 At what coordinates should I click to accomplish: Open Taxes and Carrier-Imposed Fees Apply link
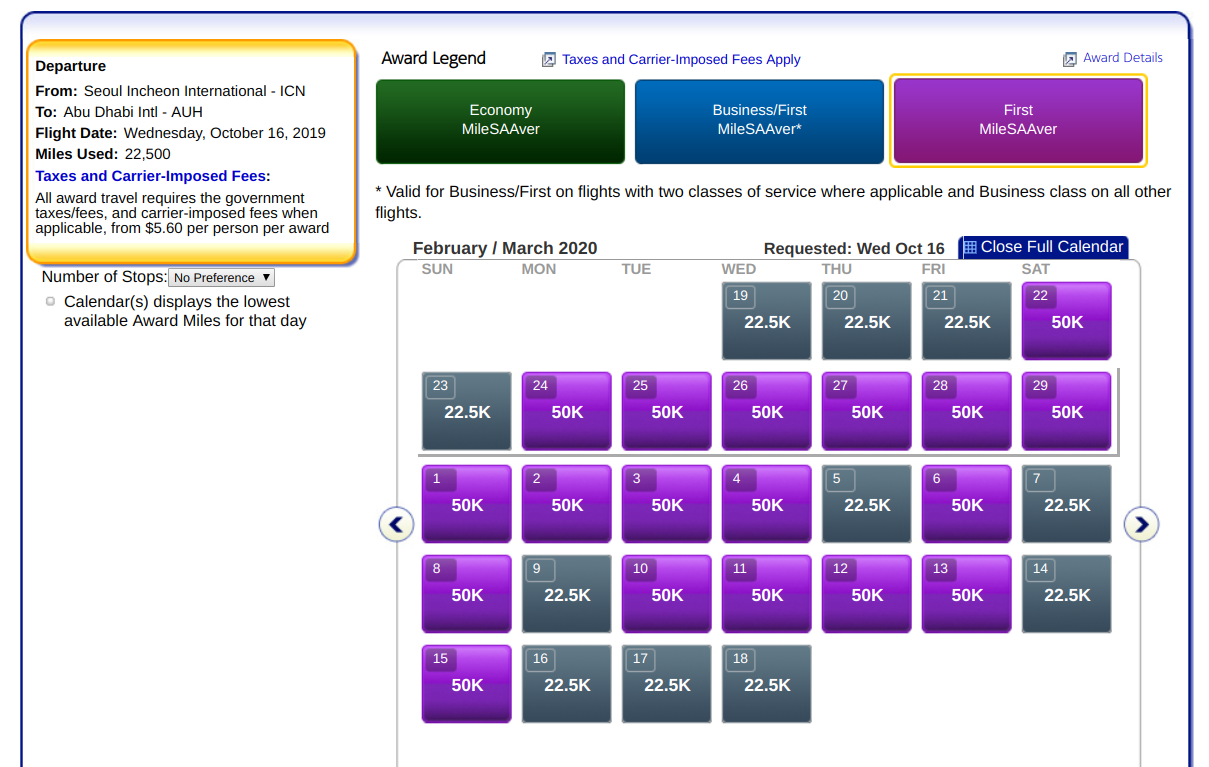[681, 60]
